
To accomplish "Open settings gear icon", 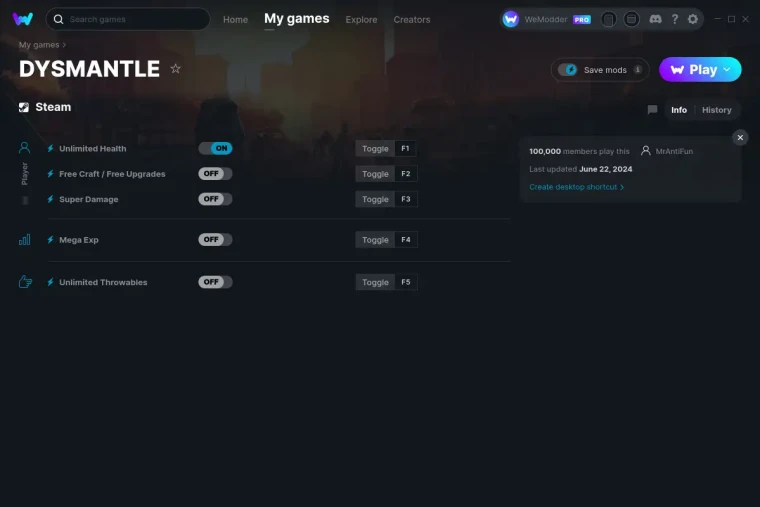I will 693,19.
